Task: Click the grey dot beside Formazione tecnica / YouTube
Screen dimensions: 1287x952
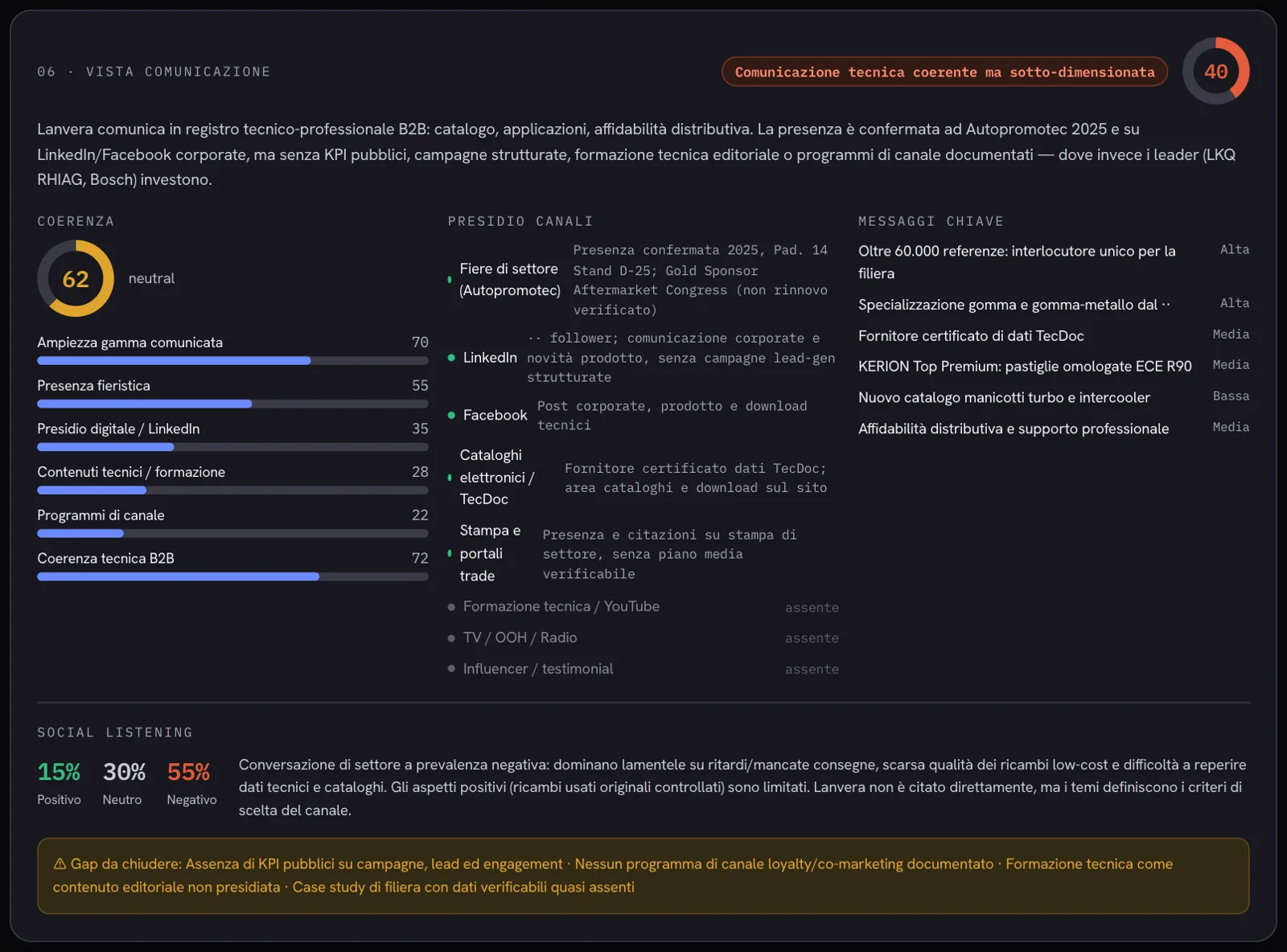Action: tap(451, 607)
